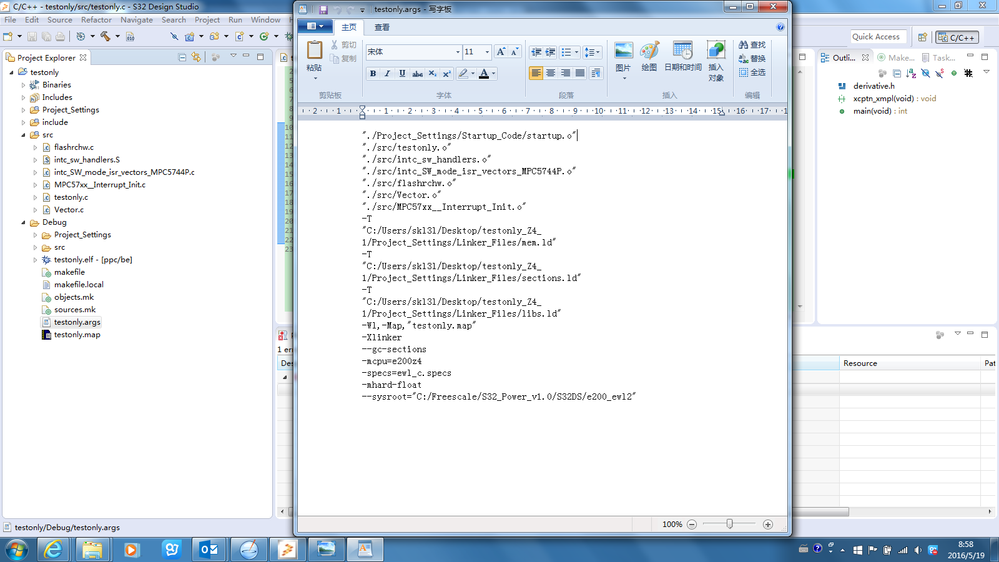Click Copy icon in WordPad ribbon

click(334, 59)
